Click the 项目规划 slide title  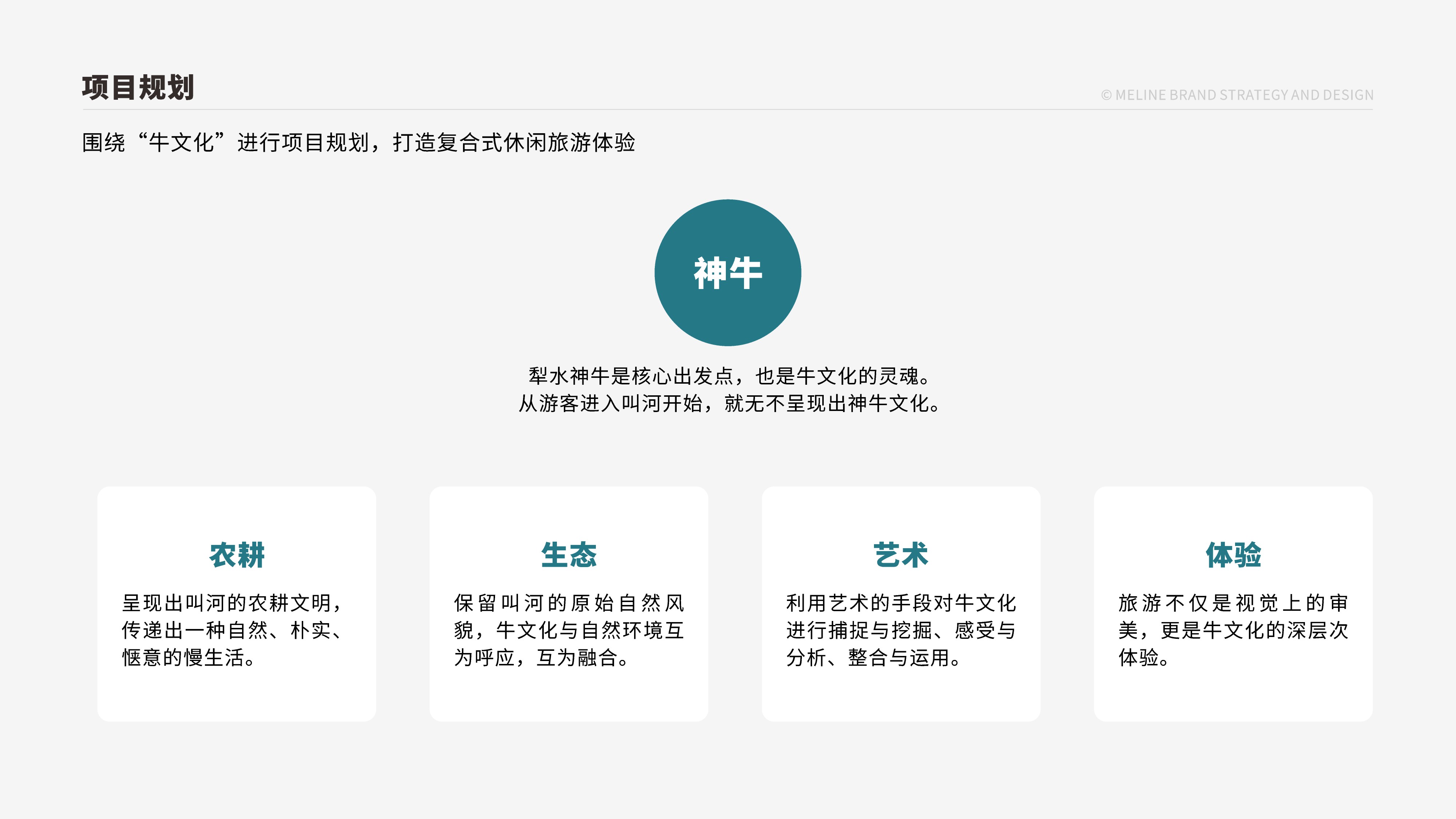(x=138, y=88)
